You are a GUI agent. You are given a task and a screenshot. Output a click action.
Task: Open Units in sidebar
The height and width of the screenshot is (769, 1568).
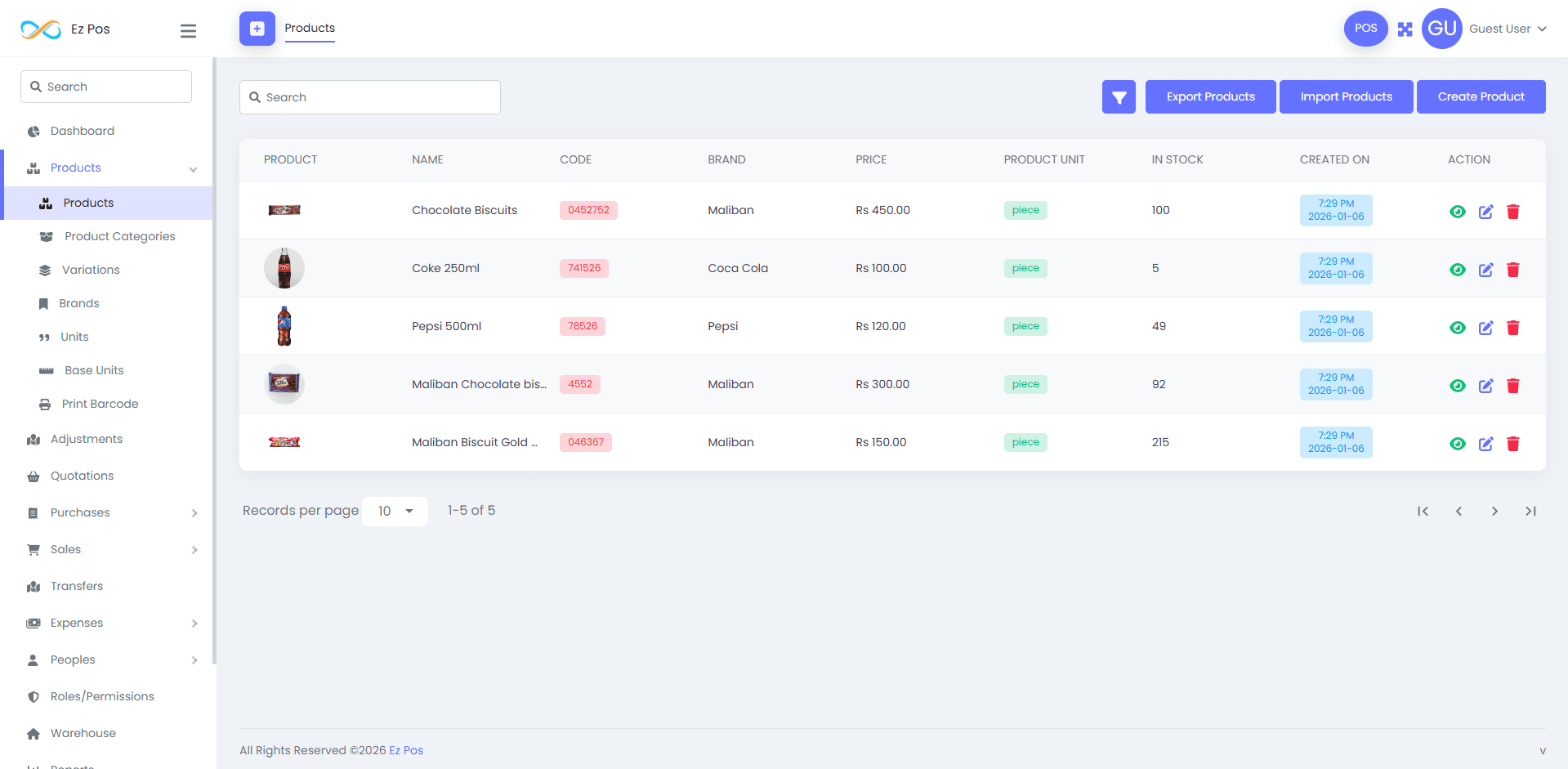[x=74, y=337]
